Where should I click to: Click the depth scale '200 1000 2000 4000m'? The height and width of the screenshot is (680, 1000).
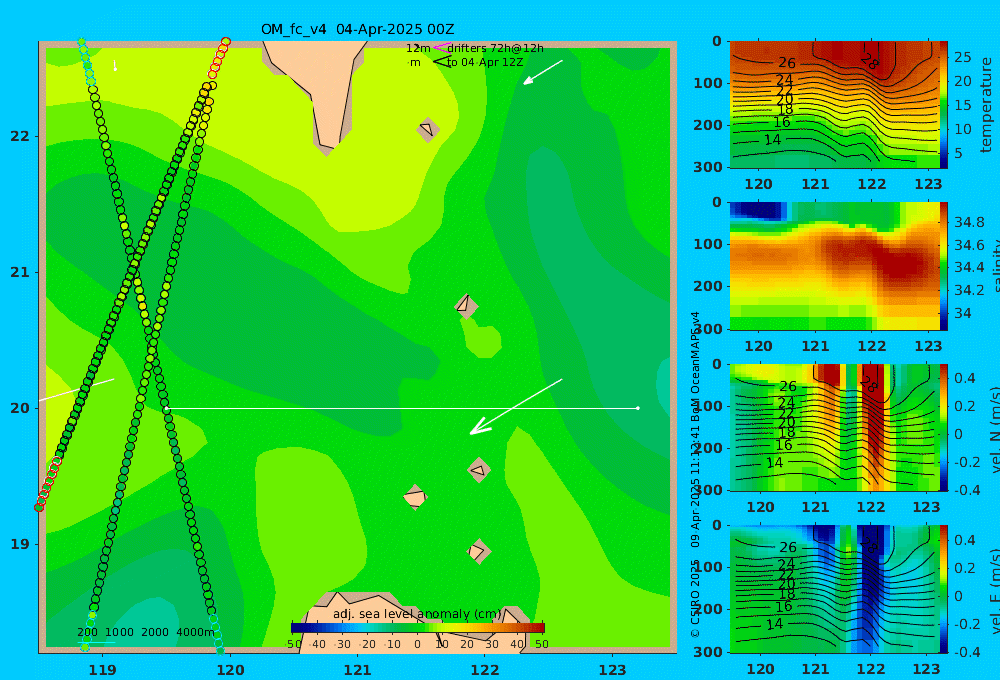point(146,632)
